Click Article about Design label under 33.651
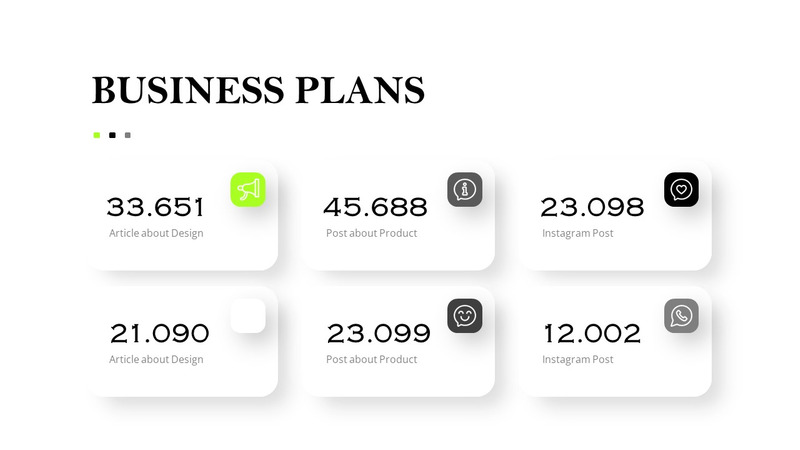 156,233
